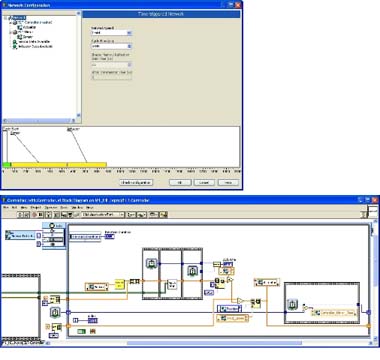The image size is (380, 360).
Task: Click the red loop stop terminal
Action: (x=93, y=331)
